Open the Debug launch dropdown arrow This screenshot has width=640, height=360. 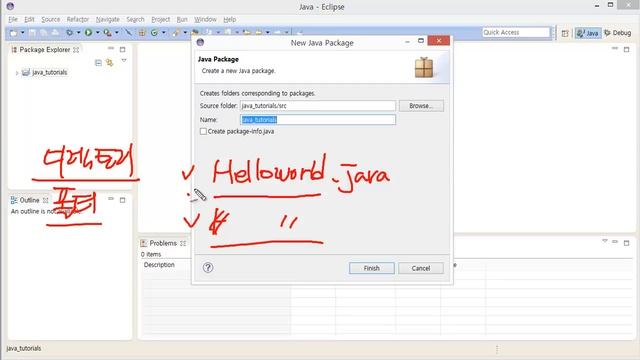(78, 32)
